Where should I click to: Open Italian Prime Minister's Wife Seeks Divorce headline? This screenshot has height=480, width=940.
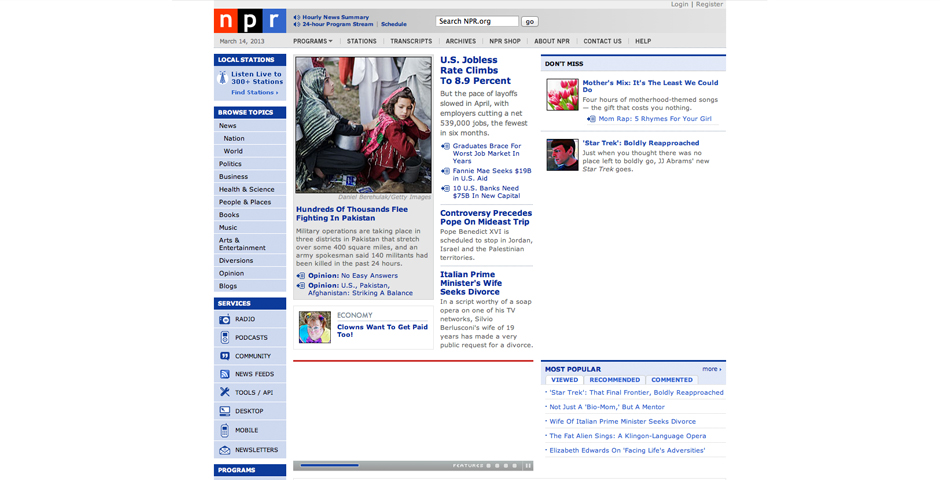(x=471, y=283)
